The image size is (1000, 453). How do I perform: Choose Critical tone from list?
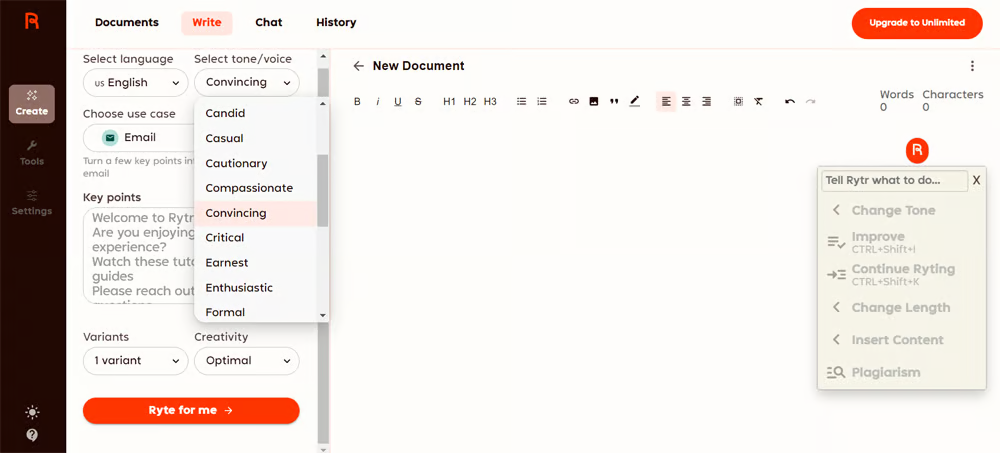tap(256, 237)
